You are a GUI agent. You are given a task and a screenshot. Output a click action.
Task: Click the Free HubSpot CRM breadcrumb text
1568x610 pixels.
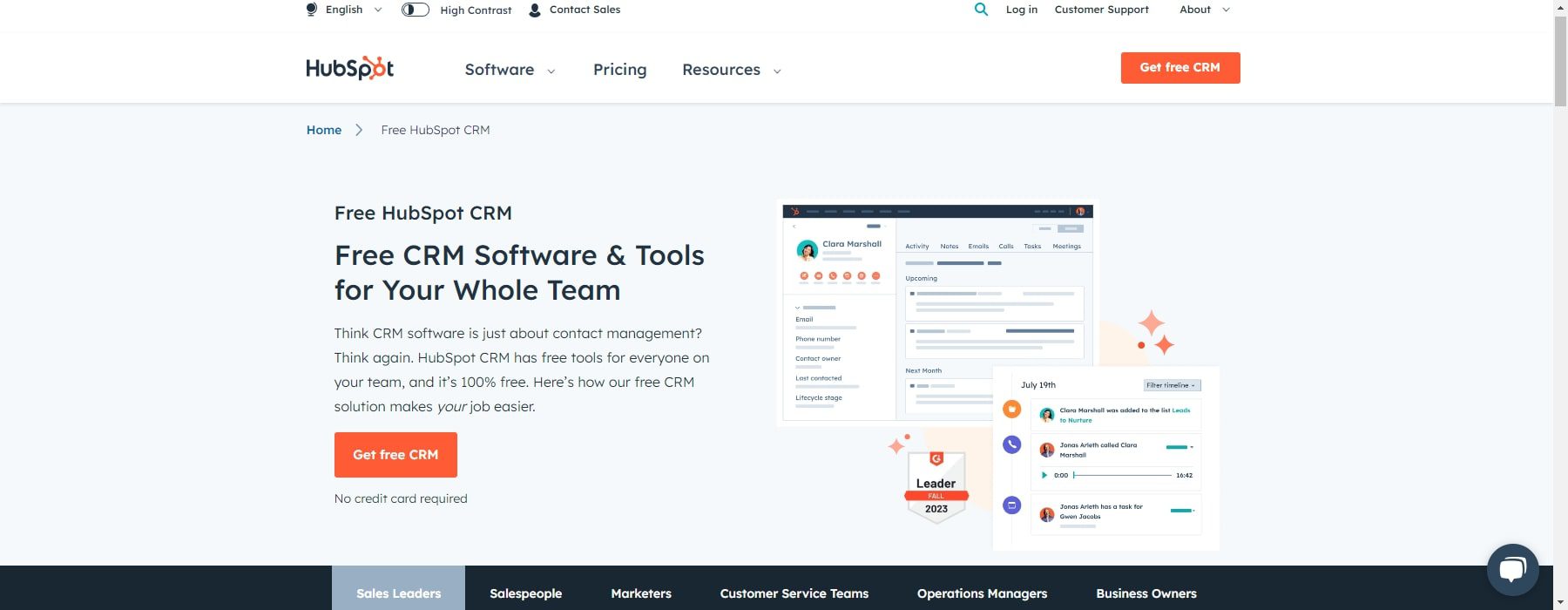(x=436, y=130)
